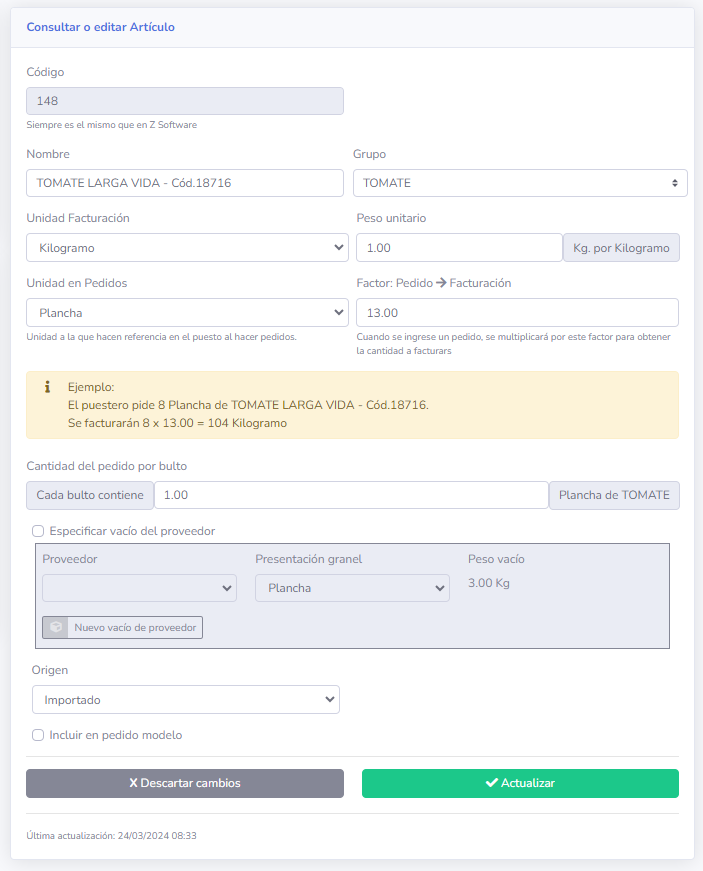Click the Factor Pedido Facturación input
Screen dimensions: 703x871
(517, 313)
